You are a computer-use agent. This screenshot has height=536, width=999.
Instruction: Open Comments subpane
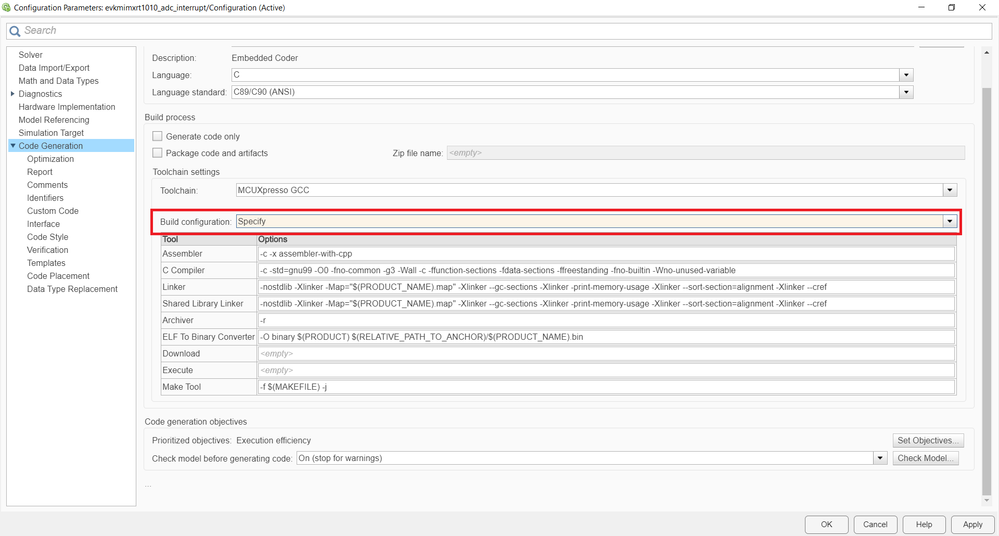click(47, 185)
